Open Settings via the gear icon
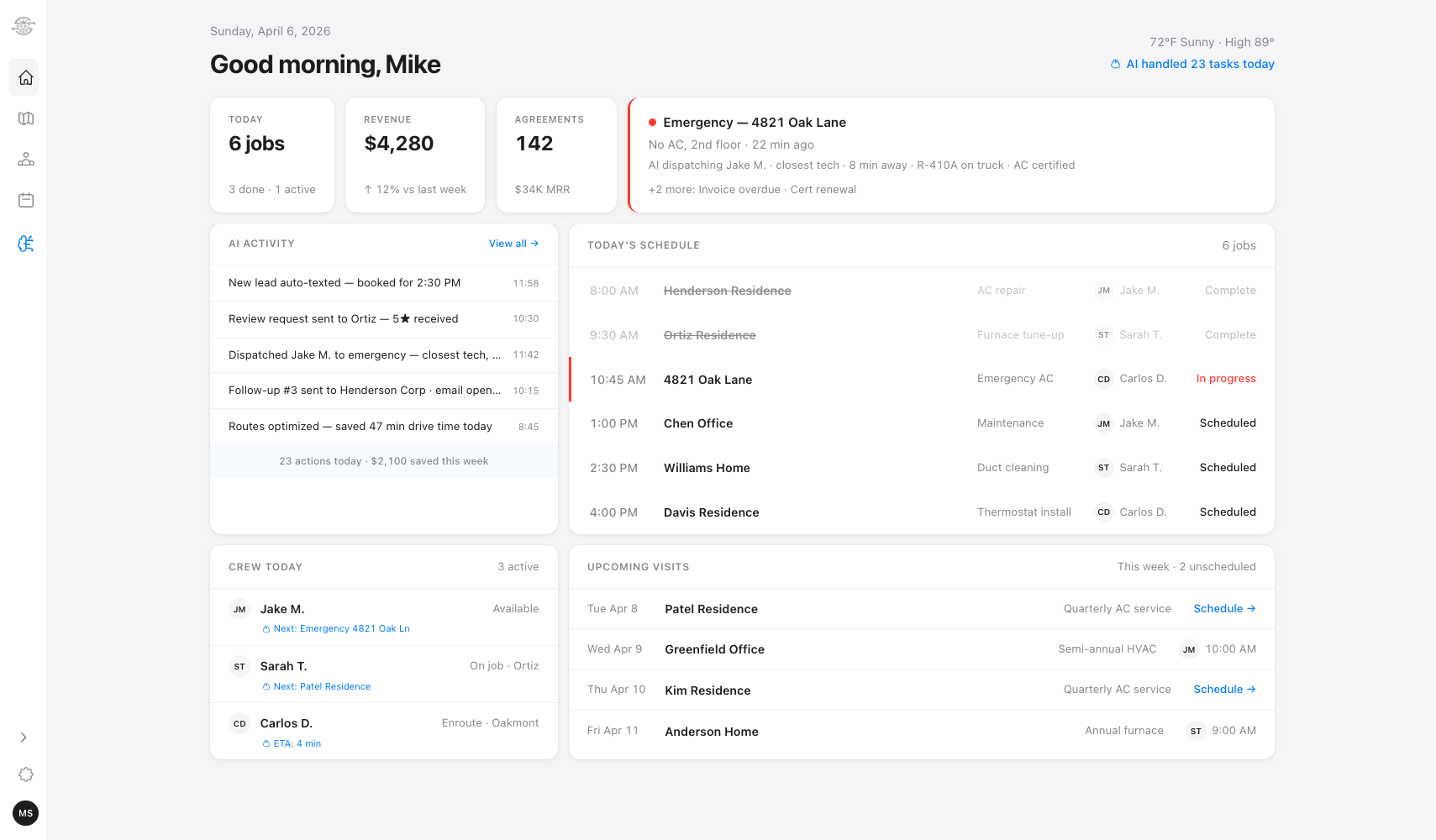The image size is (1436, 840). [25, 774]
